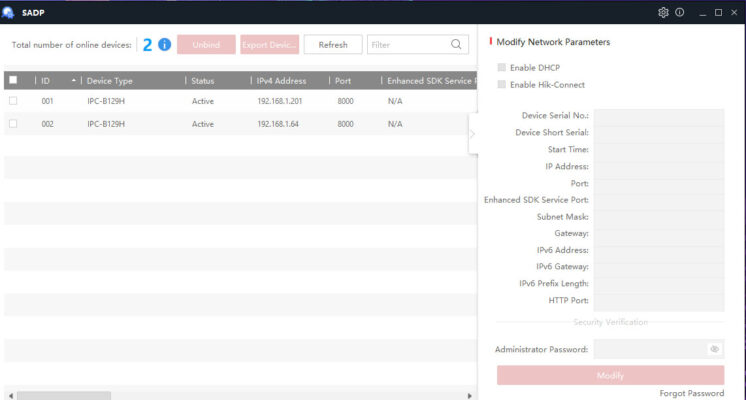
Task: Open the Forgot Password link
Action: [x=692, y=393]
